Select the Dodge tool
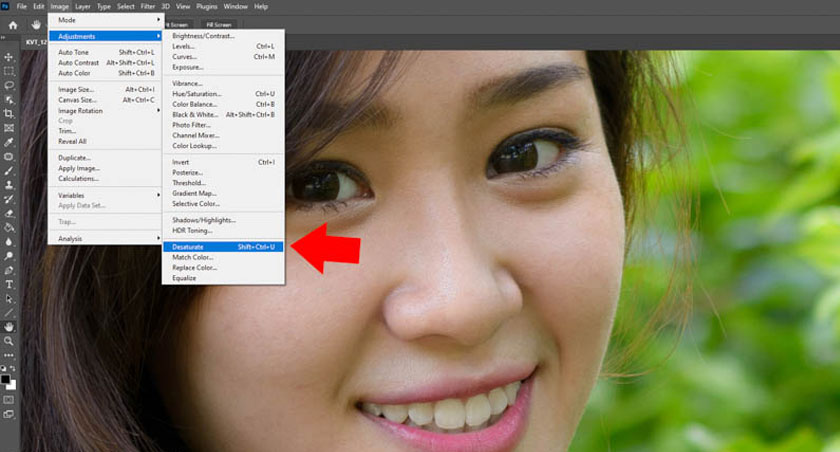 9,256
